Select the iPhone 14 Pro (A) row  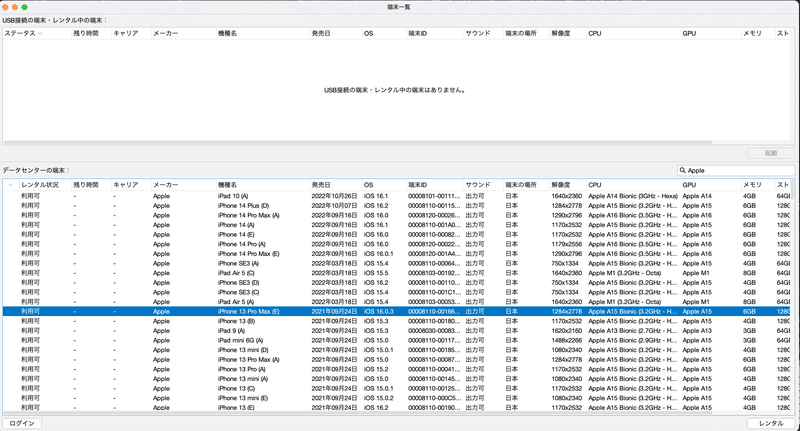click(396, 244)
